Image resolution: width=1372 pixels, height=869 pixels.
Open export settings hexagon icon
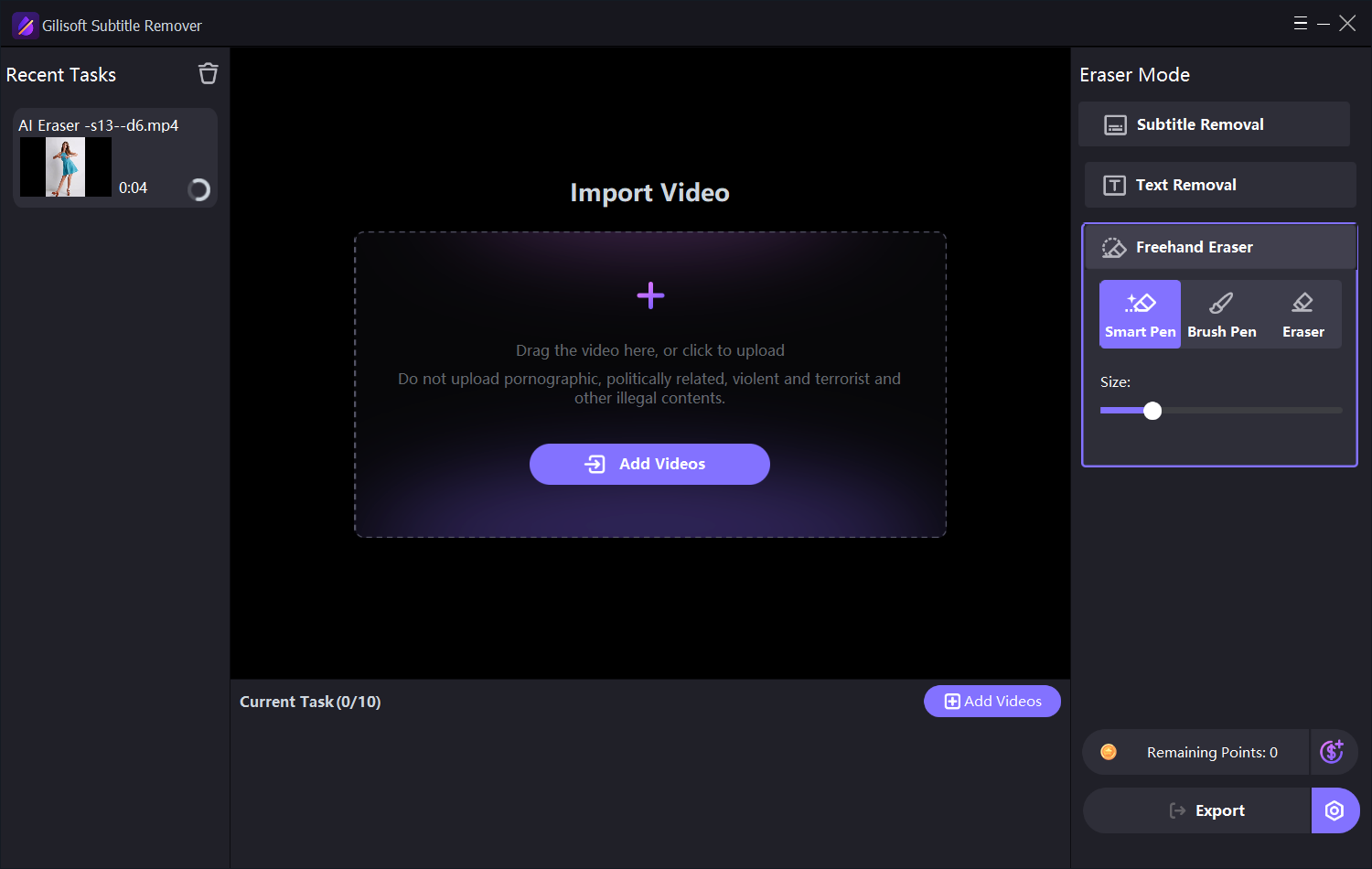coord(1334,810)
